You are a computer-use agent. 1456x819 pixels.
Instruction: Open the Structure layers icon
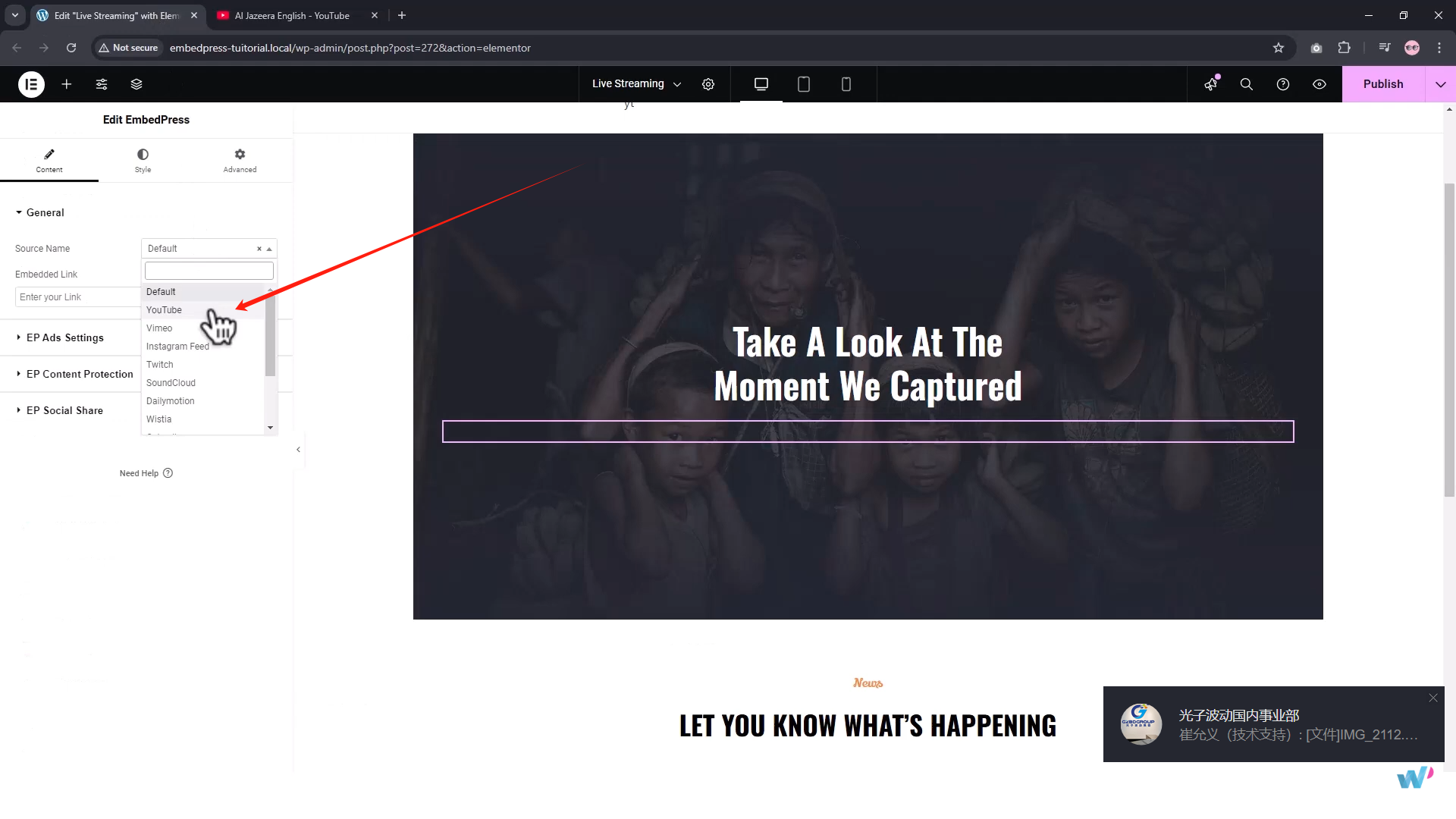[x=136, y=84]
